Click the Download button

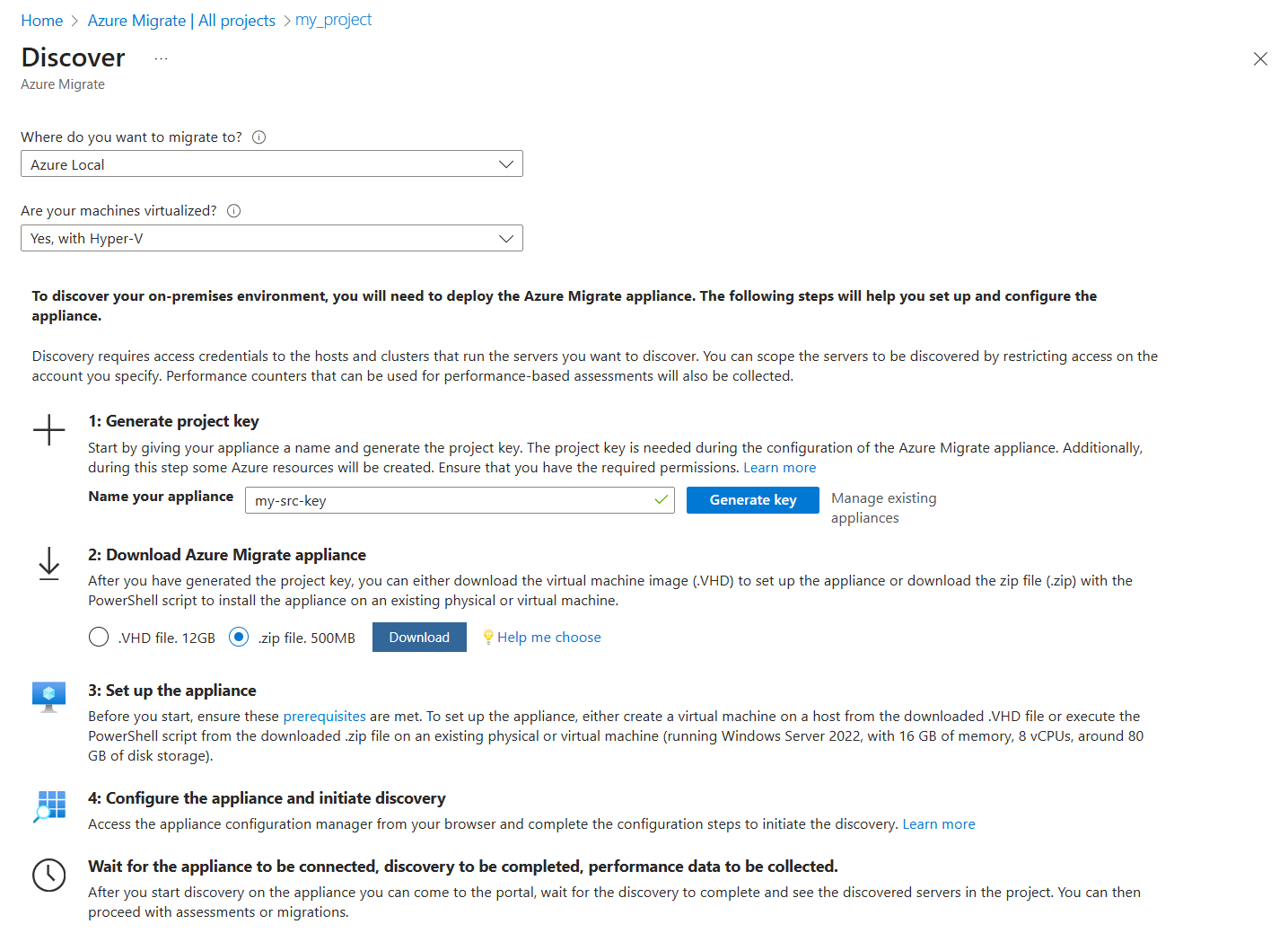pos(419,638)
